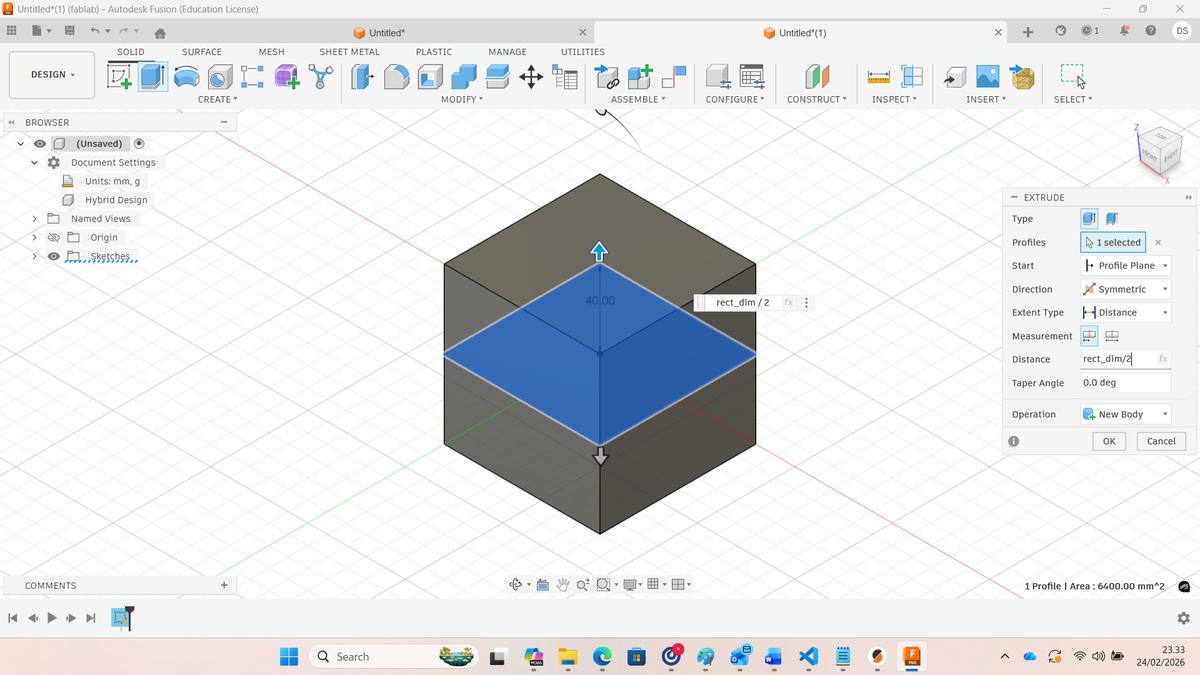Open Visual Studio Code from taskbar
The height and width of the screenshot is (675, 1200).
[809, 657]
